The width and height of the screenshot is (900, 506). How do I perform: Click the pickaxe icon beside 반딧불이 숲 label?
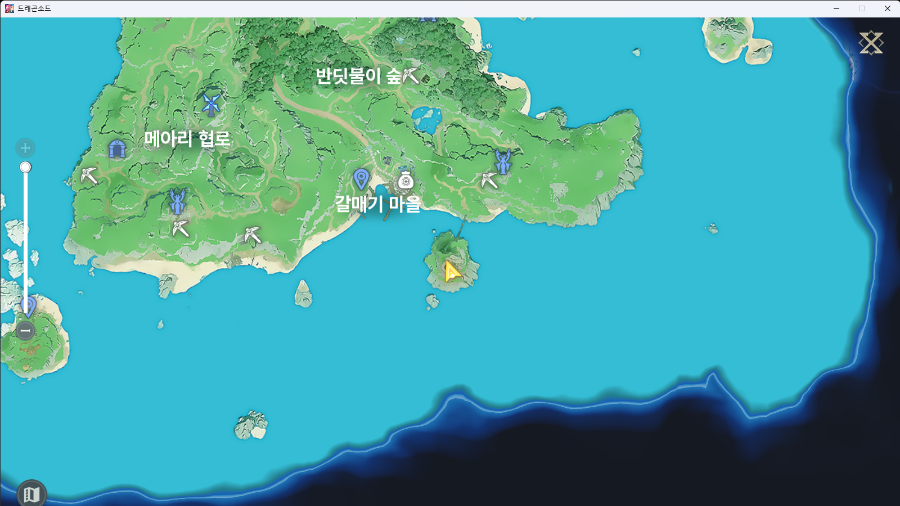point(410,76)
